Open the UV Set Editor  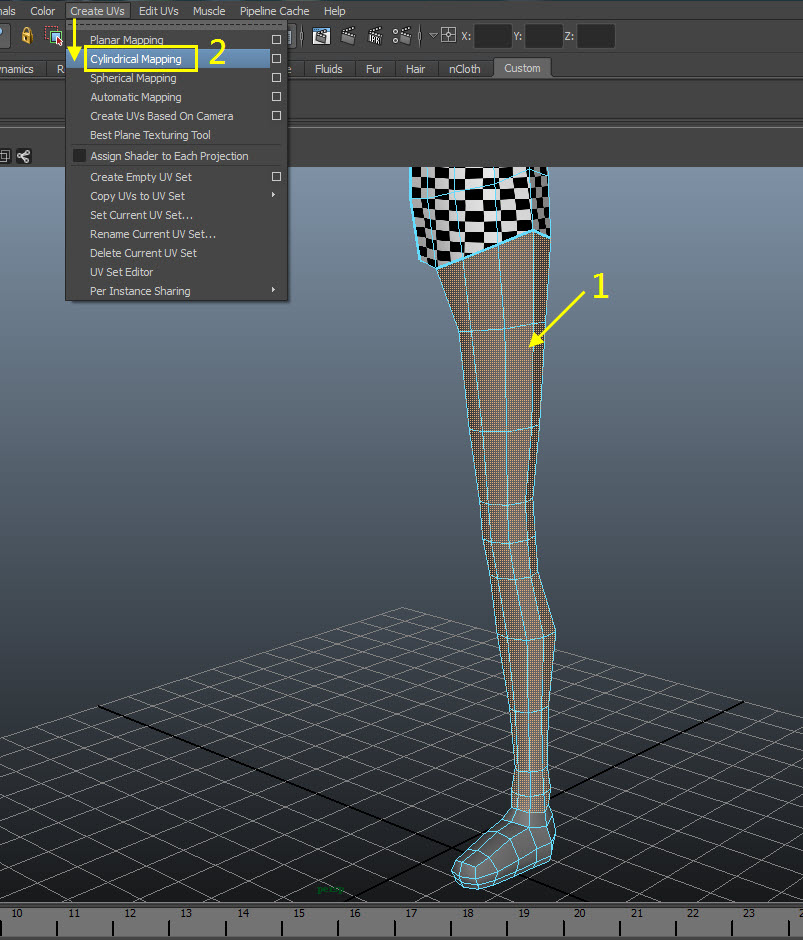pos(121,272)
